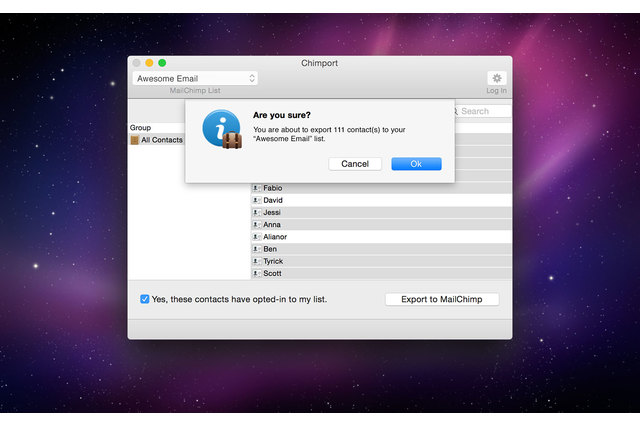Click into the Search field
This screenshot has height=426, width=640.
pos(483,111)
